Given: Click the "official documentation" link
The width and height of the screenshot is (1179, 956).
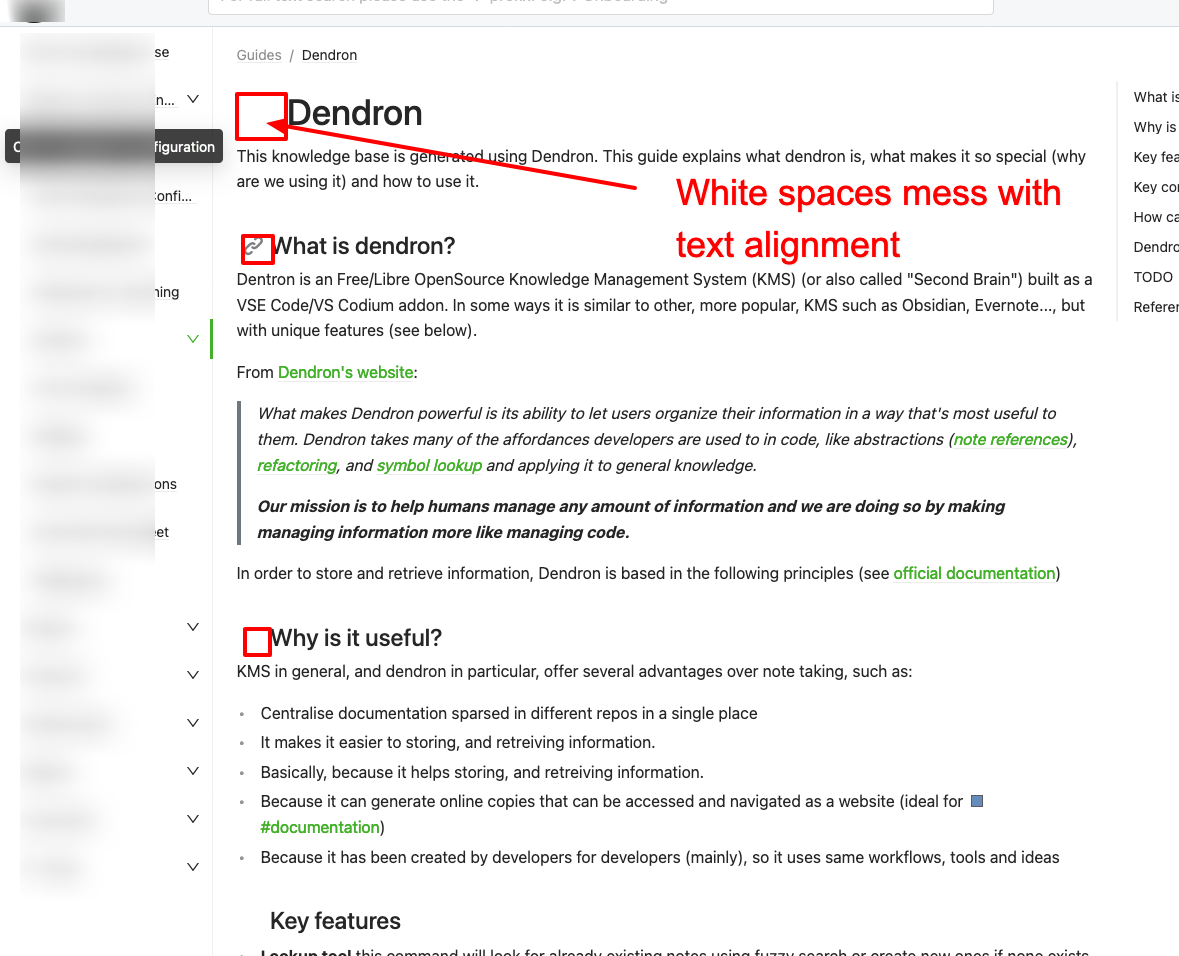Looking at the screenshot, I should (974, 573).
